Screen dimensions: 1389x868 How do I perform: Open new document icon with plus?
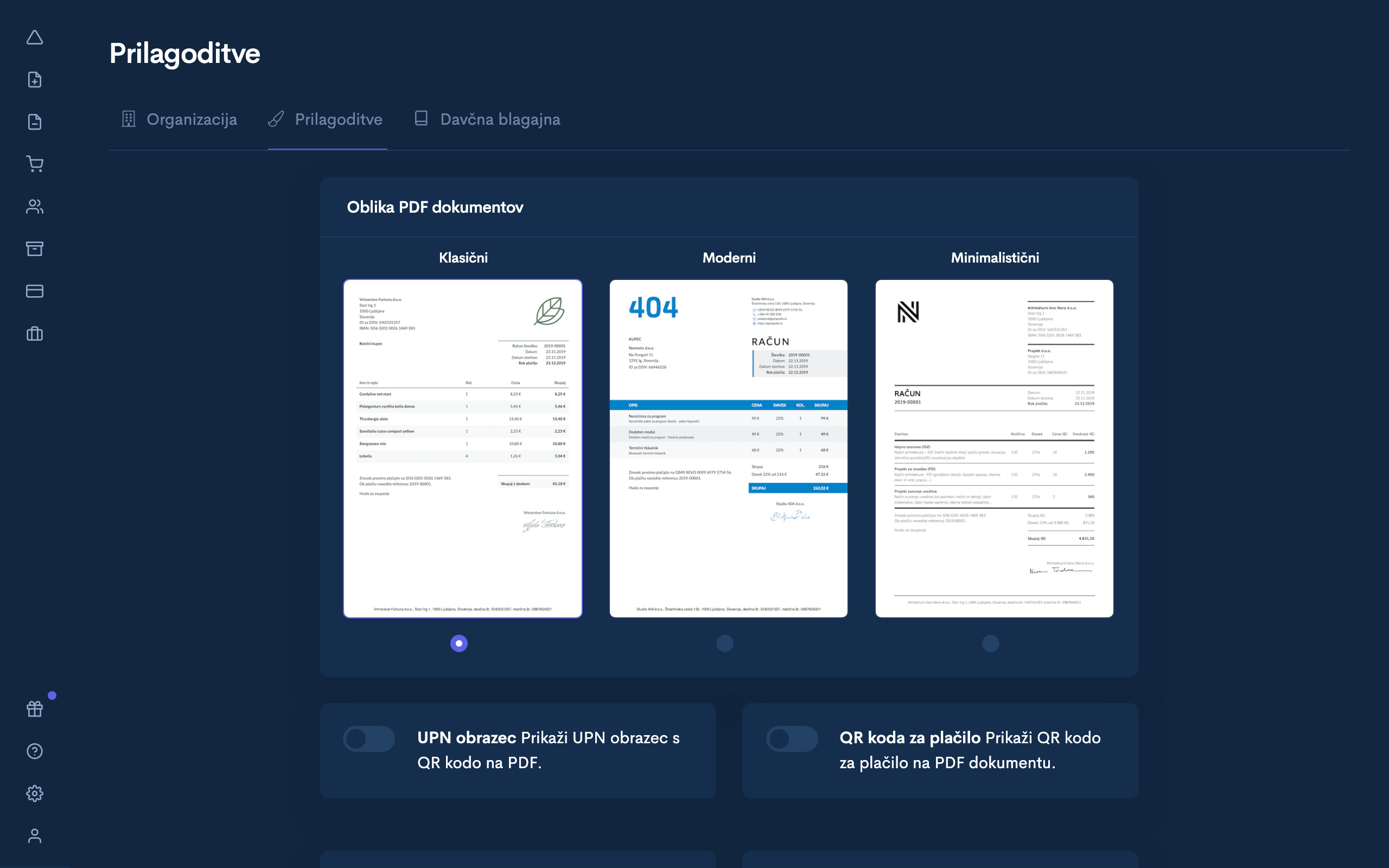tap(34, 80)
